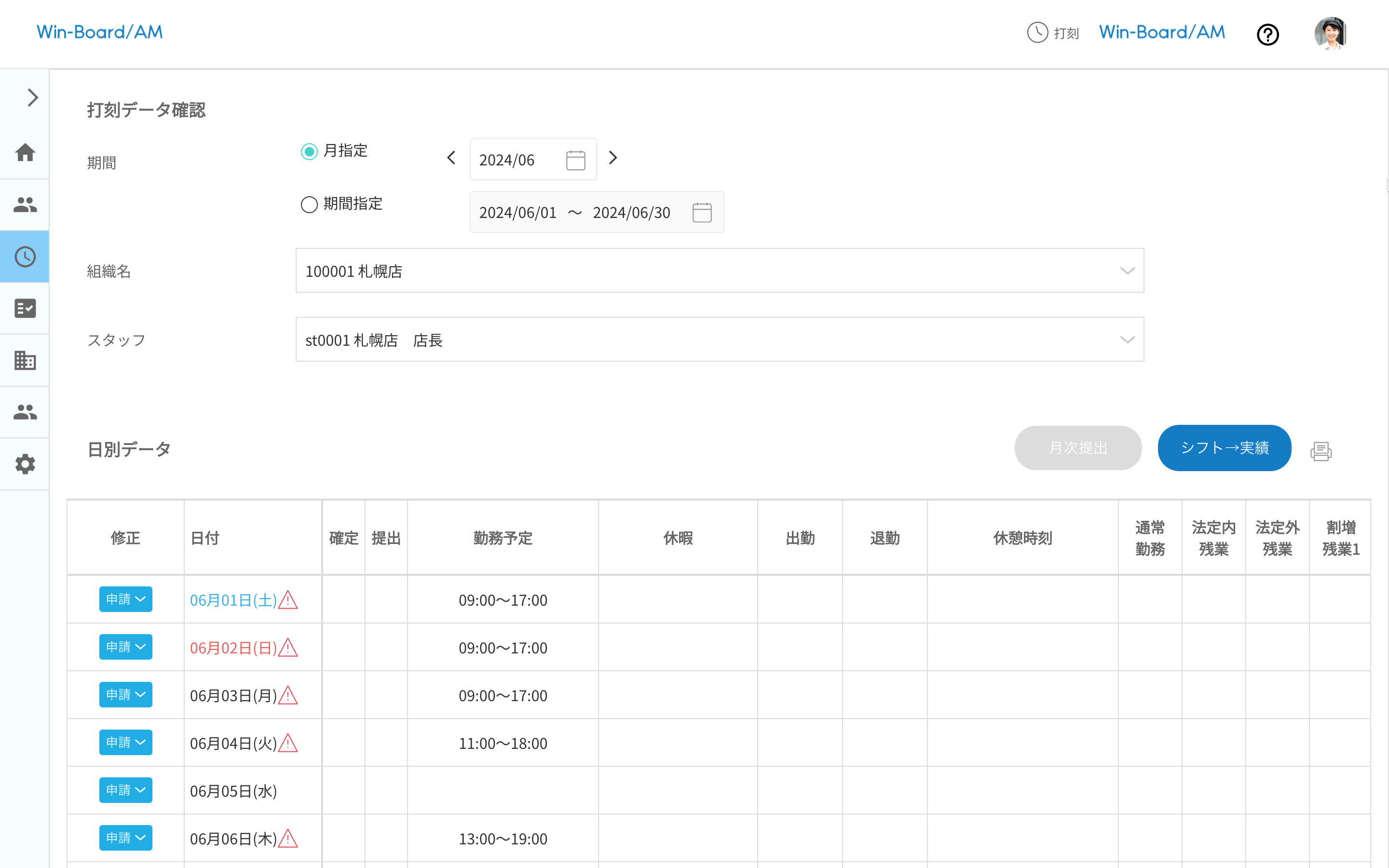The image size is (1389, 868).
Task: Open calendar picker for 2024/06 month
Action: [x=575, y=160]
